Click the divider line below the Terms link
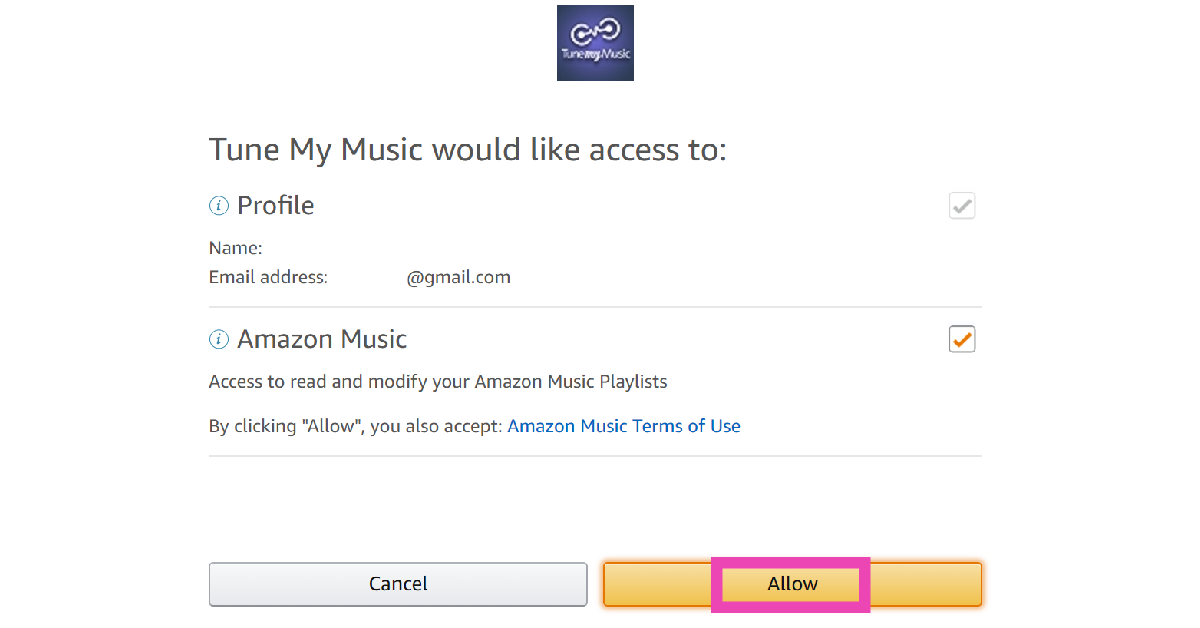 (595, 456)
